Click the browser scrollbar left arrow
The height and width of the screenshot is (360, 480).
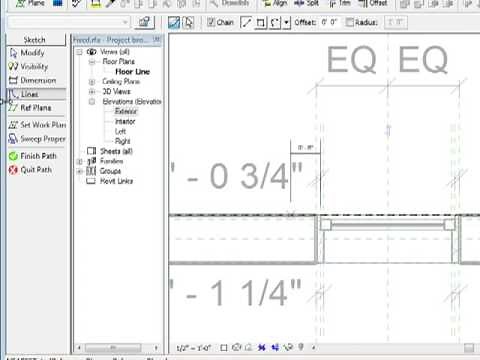(79, 348)
